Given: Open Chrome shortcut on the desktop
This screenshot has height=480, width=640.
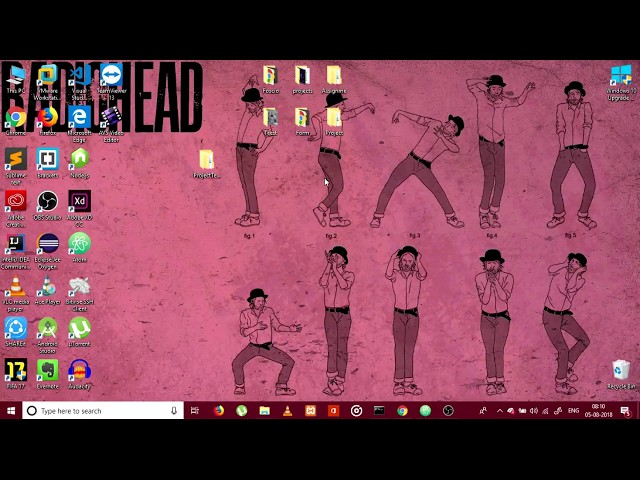Looking at the screenshot, I should pyautogui.click(x=16, y=121).
